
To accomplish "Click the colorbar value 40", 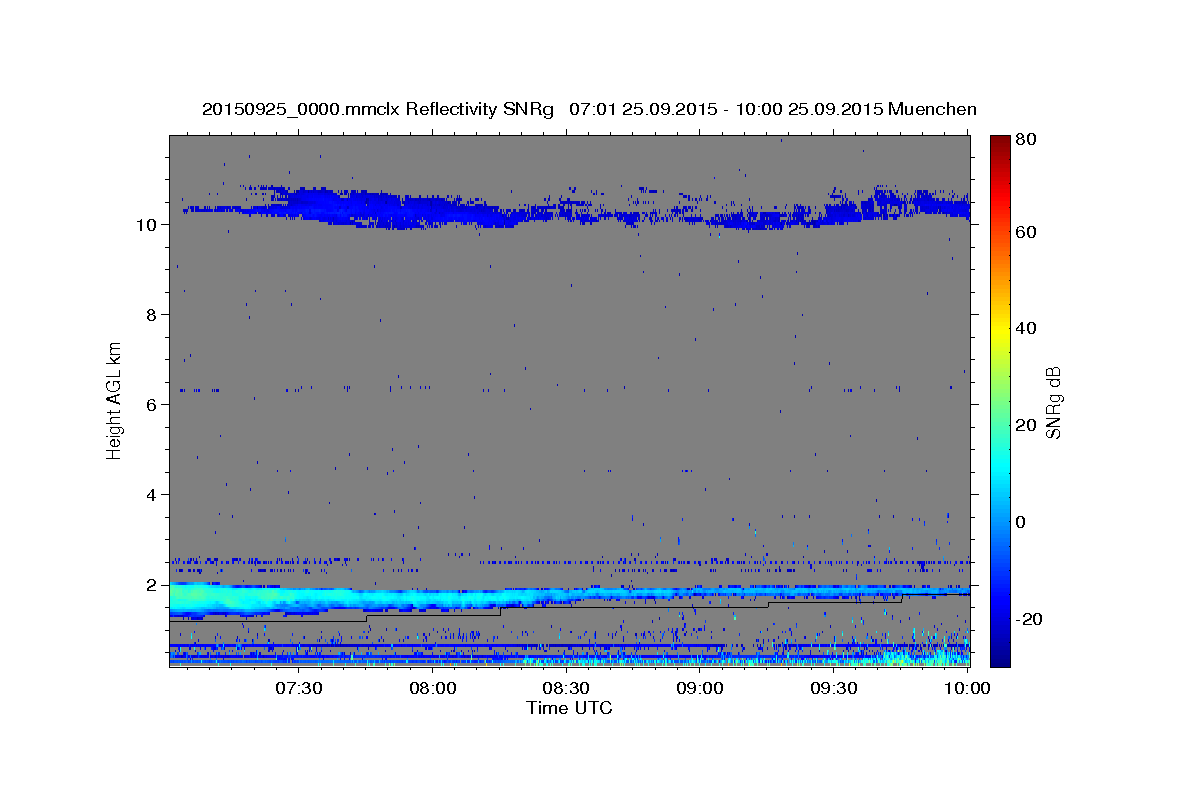I will coord(1025,328).
